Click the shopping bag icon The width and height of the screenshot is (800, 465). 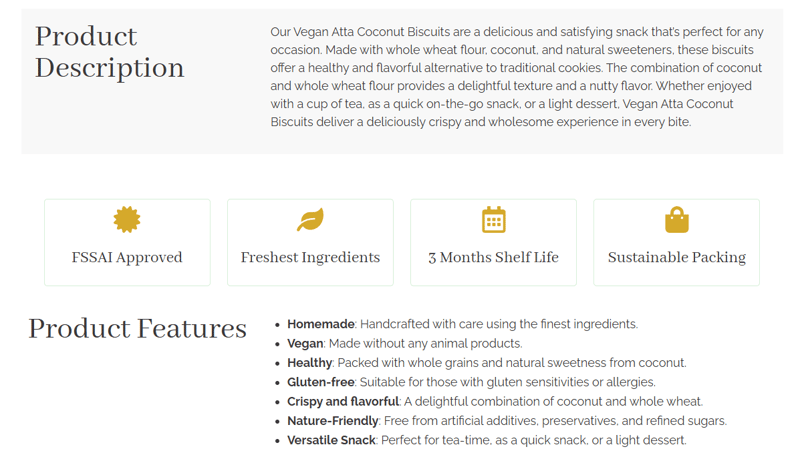click(677, 219)
